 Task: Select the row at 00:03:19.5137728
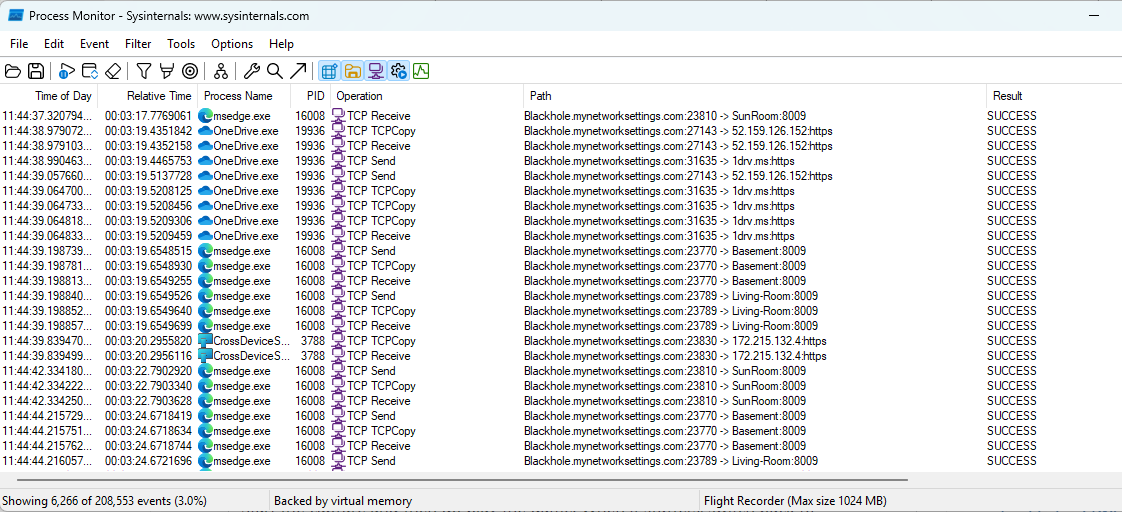pyautogui.click(x=561, y=176)
